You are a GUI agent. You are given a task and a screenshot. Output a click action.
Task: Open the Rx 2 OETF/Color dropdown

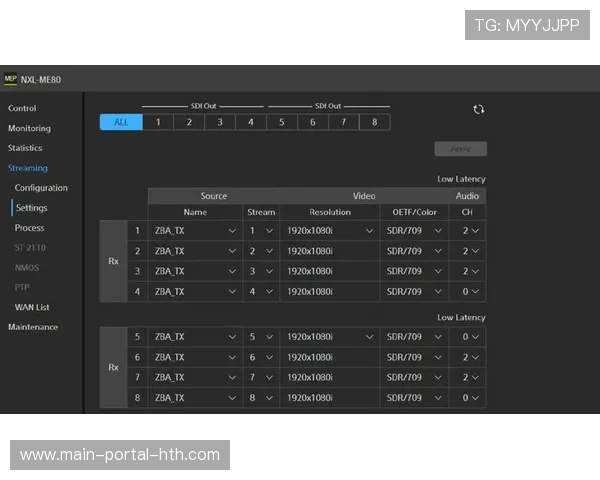[x=412, y=251]
